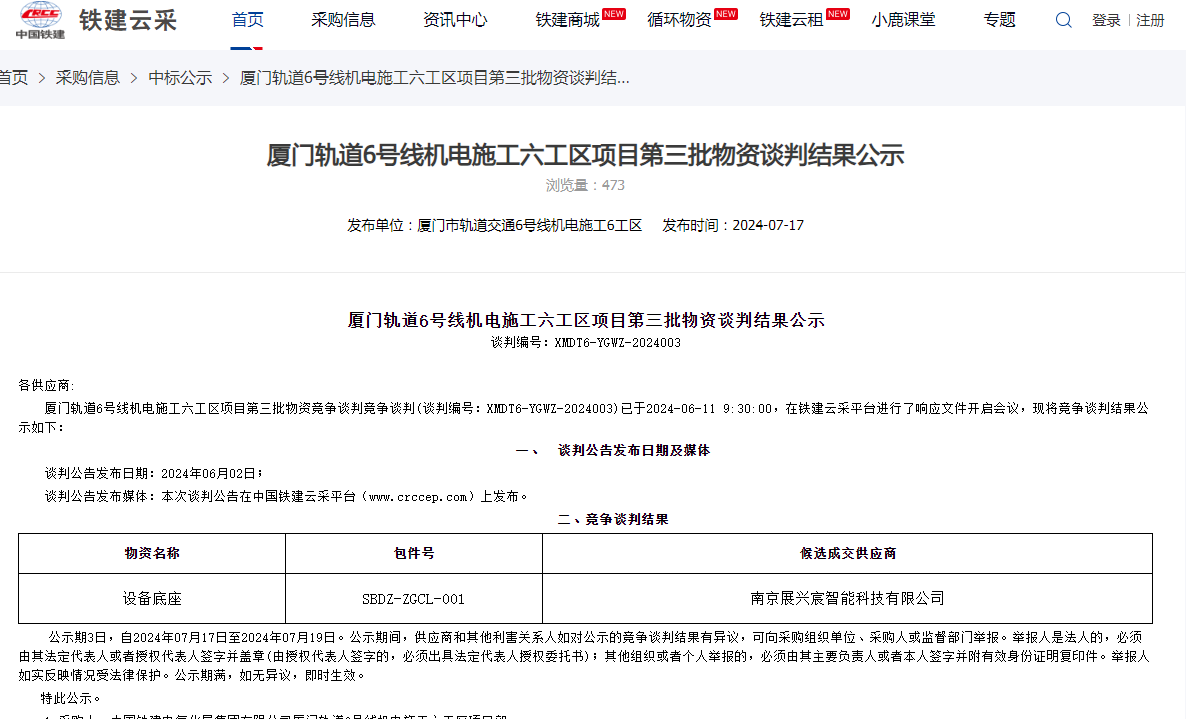Open 循环物资 in the top nav
This screenshot has height=719, width=1186.
(x=679, y=20)
